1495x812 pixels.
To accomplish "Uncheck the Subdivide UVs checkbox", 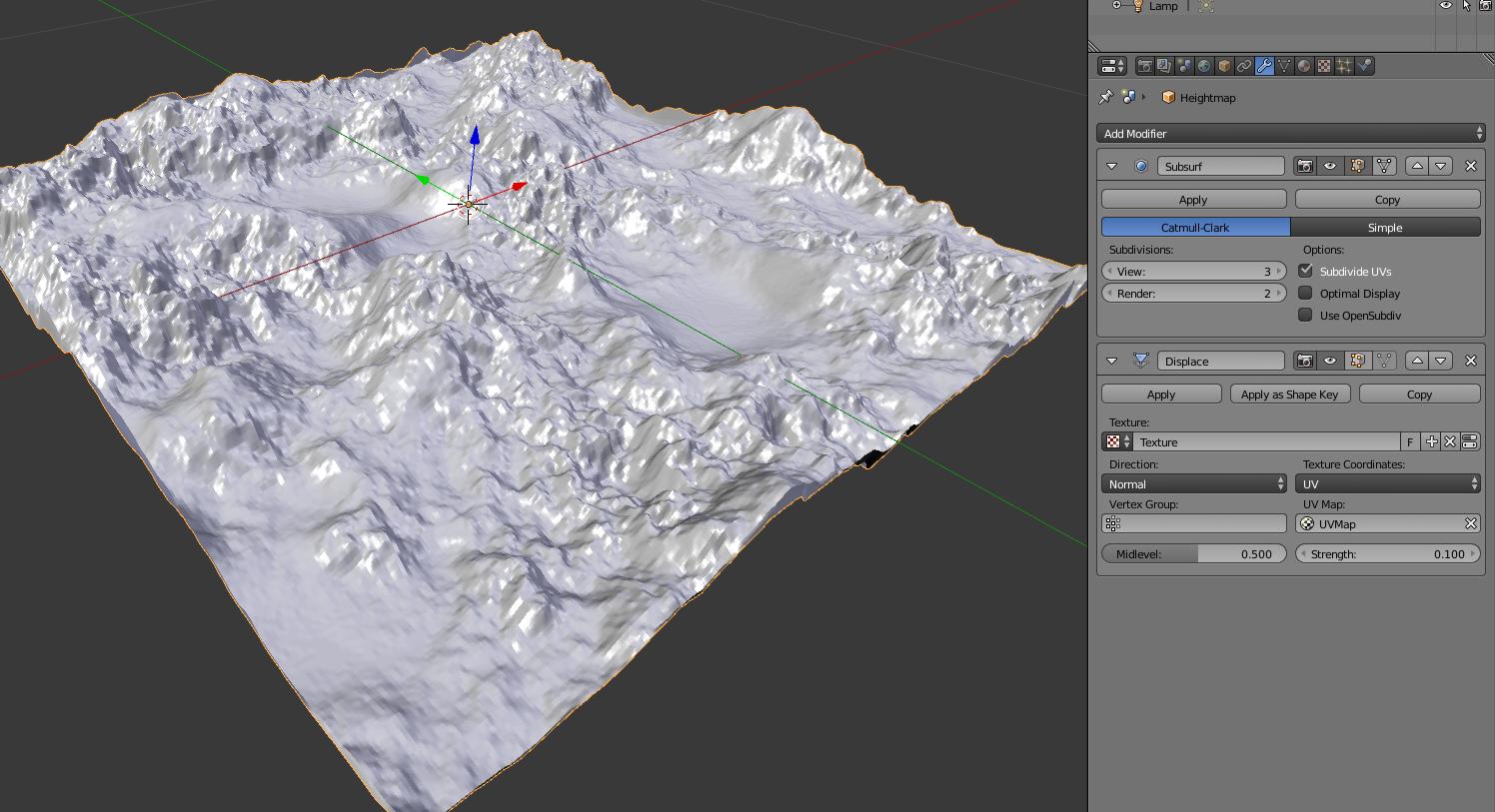I will (1305, 271).
